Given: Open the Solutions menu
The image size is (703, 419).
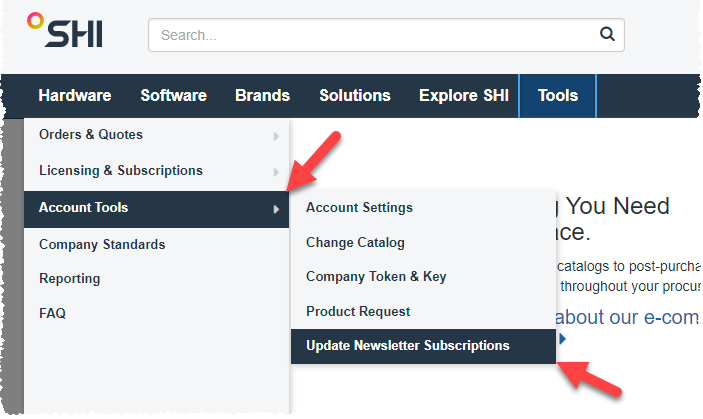Looking at the screenshot, I should 355,95.
